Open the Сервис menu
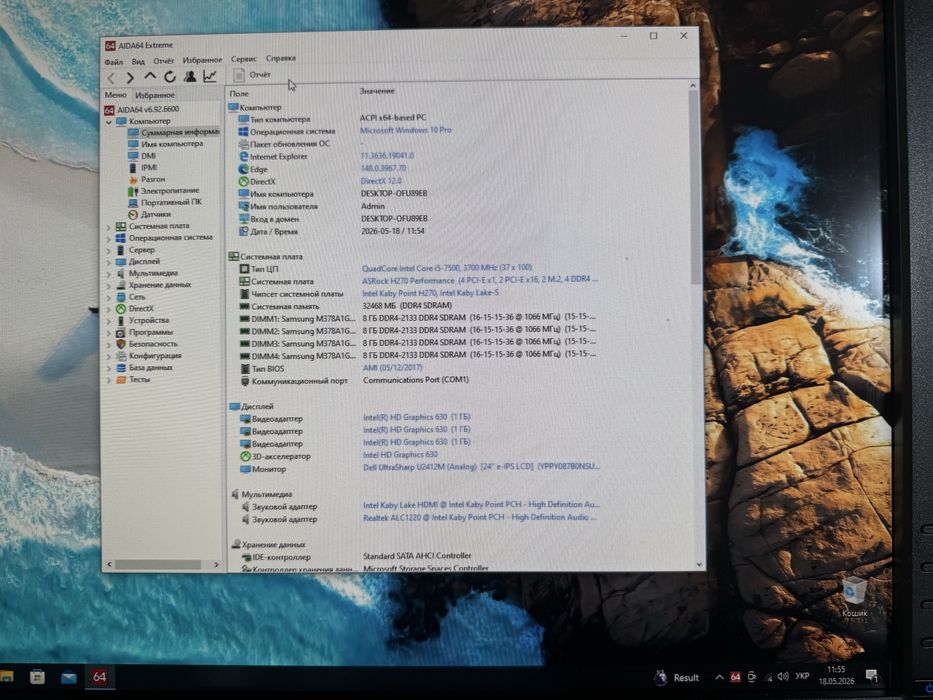 coord(244,59)
